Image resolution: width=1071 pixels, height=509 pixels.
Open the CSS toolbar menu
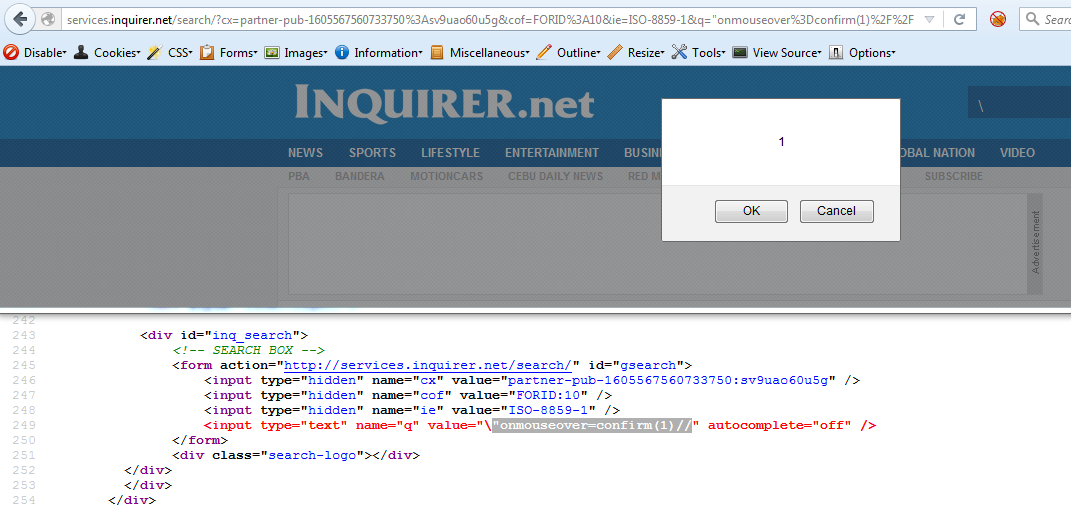[x=180, y=53]
